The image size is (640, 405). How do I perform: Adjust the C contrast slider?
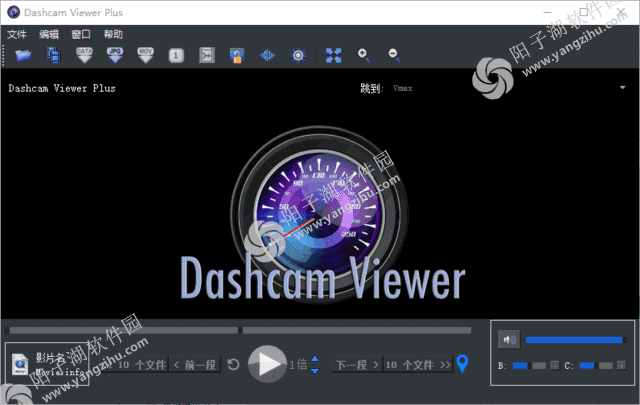[596, 365]
